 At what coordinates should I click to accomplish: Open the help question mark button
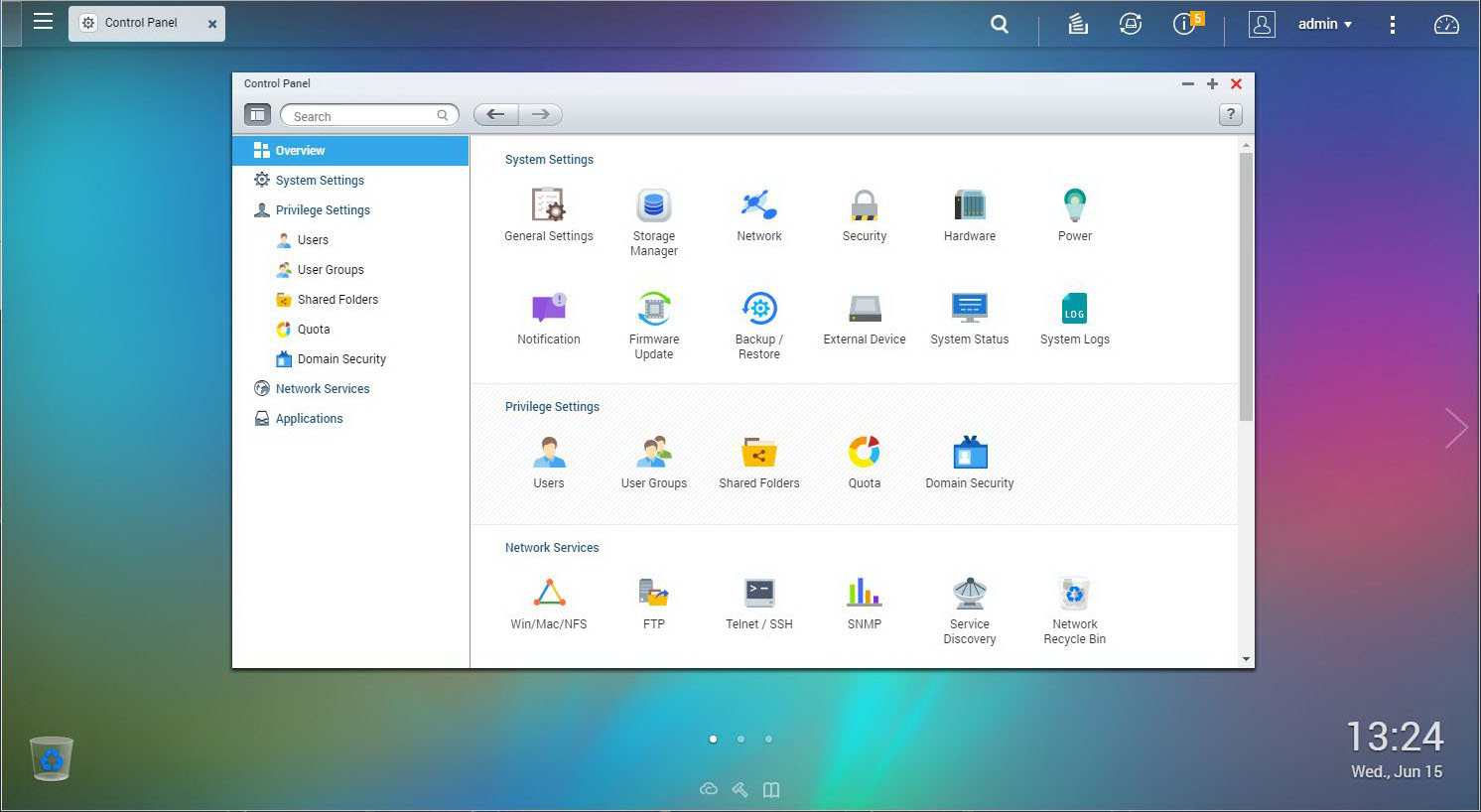[1230, 115]
